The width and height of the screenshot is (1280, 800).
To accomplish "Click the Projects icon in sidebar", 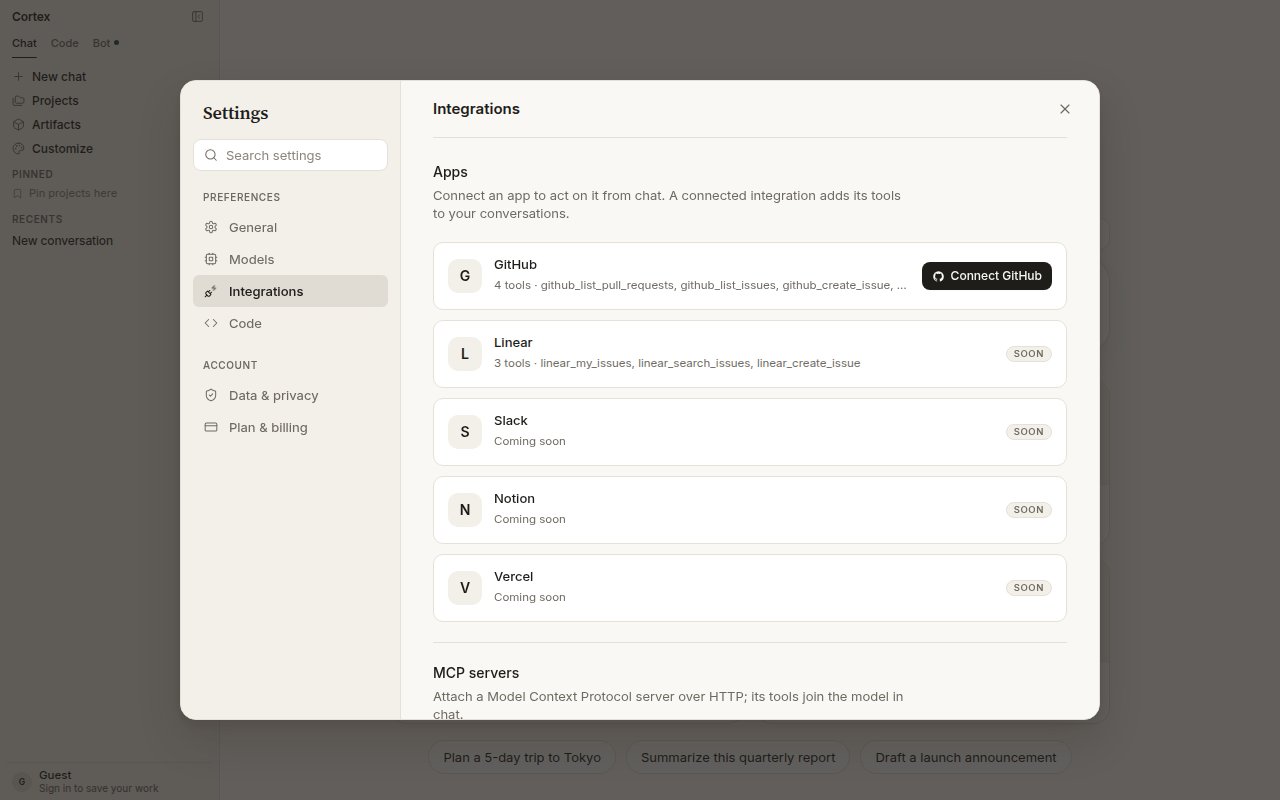I will [18, 101].
